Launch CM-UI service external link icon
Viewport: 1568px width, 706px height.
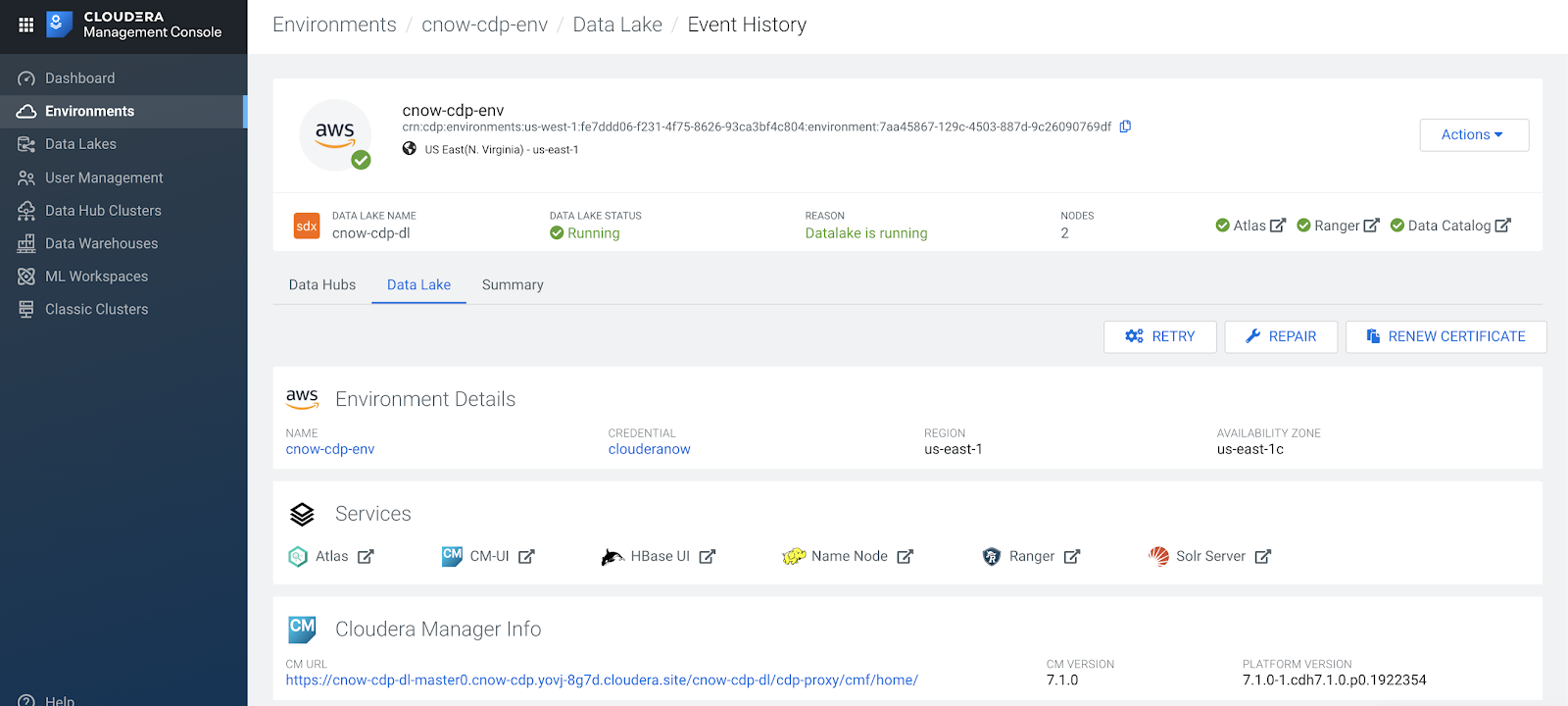click(526, 557)
